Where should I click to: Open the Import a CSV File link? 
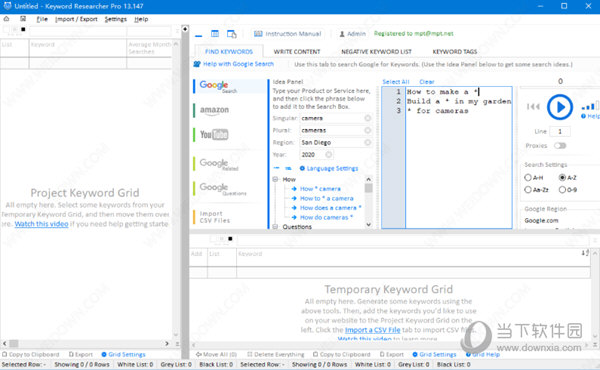coord(372,330)
